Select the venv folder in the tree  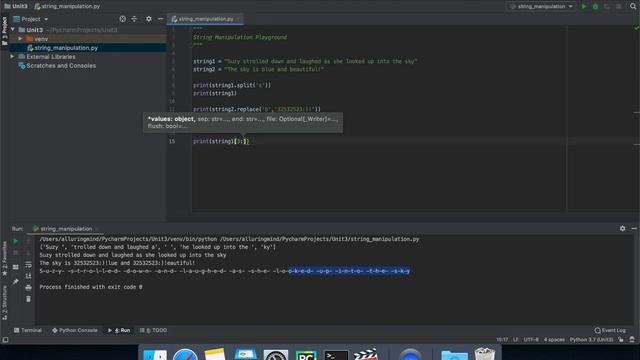pyautogui.click(x=41, y=39)
